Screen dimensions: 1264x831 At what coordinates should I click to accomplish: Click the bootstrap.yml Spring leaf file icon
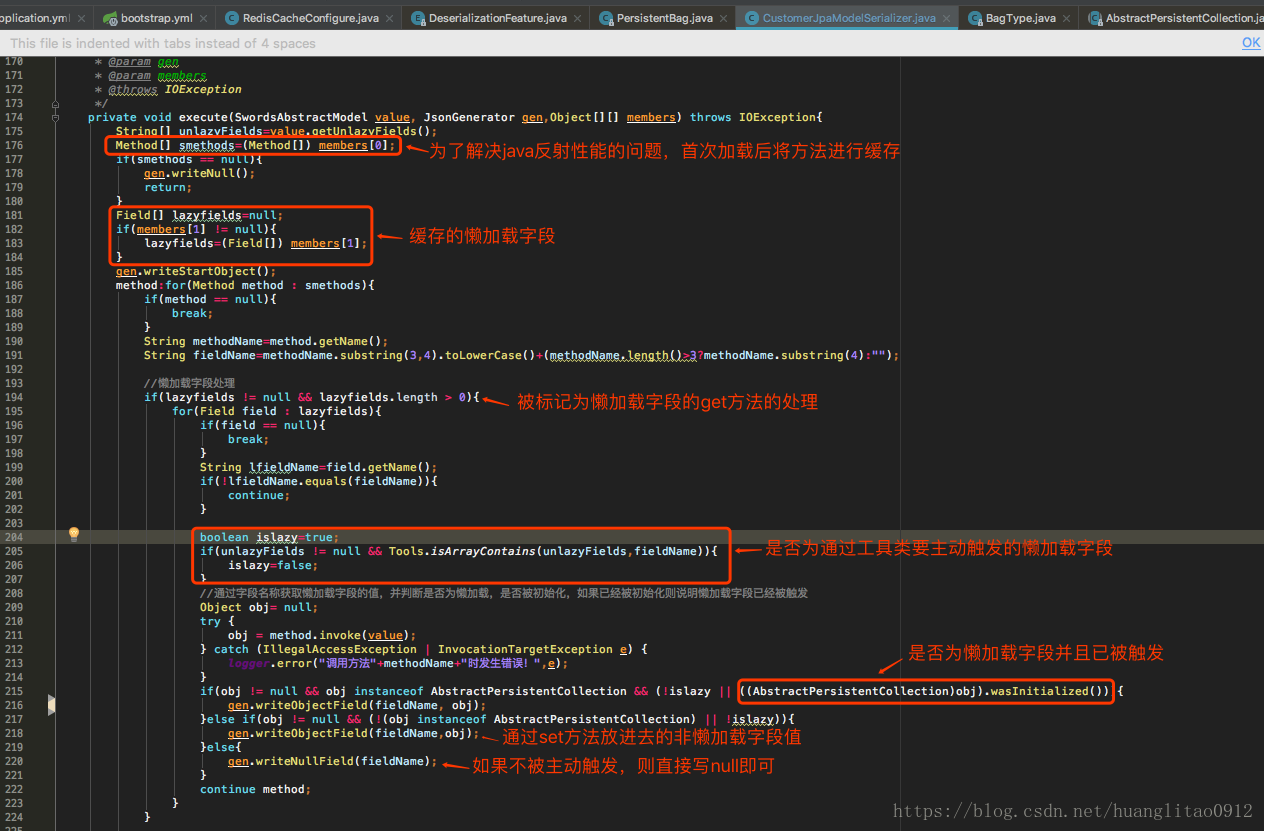pos(110,18)
